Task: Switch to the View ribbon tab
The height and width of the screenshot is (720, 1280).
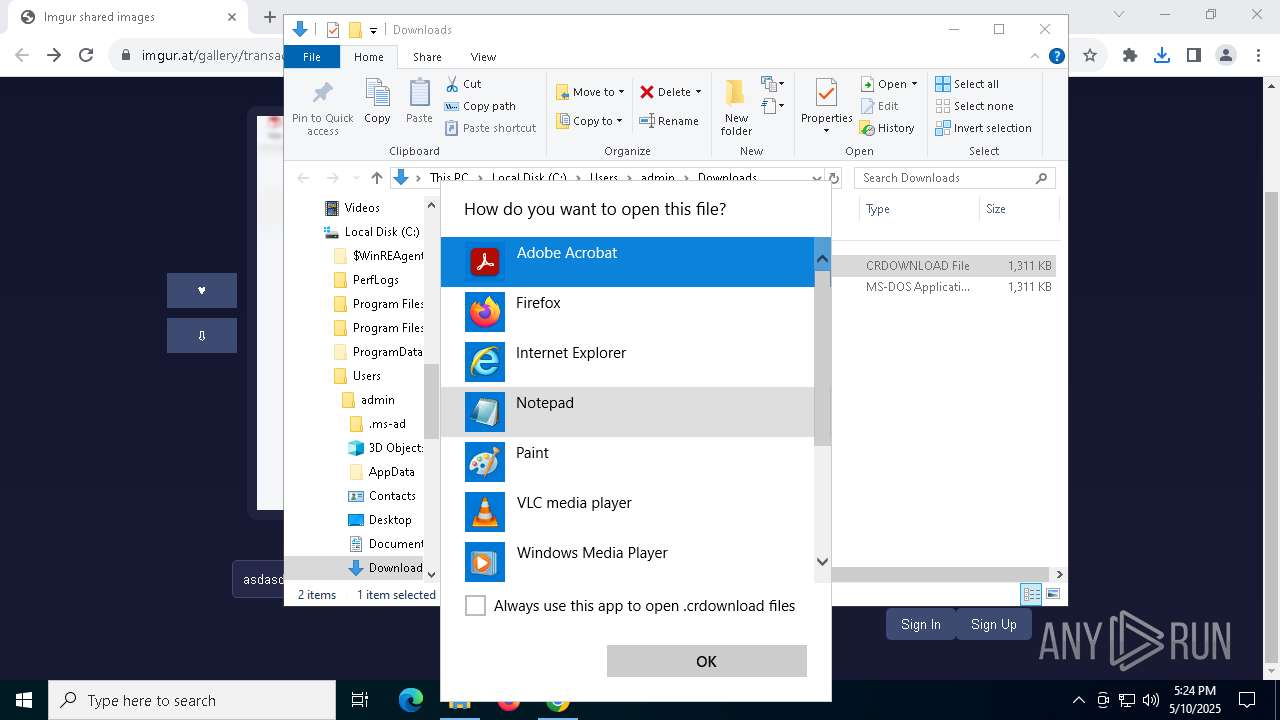Action: pos(483,57)
